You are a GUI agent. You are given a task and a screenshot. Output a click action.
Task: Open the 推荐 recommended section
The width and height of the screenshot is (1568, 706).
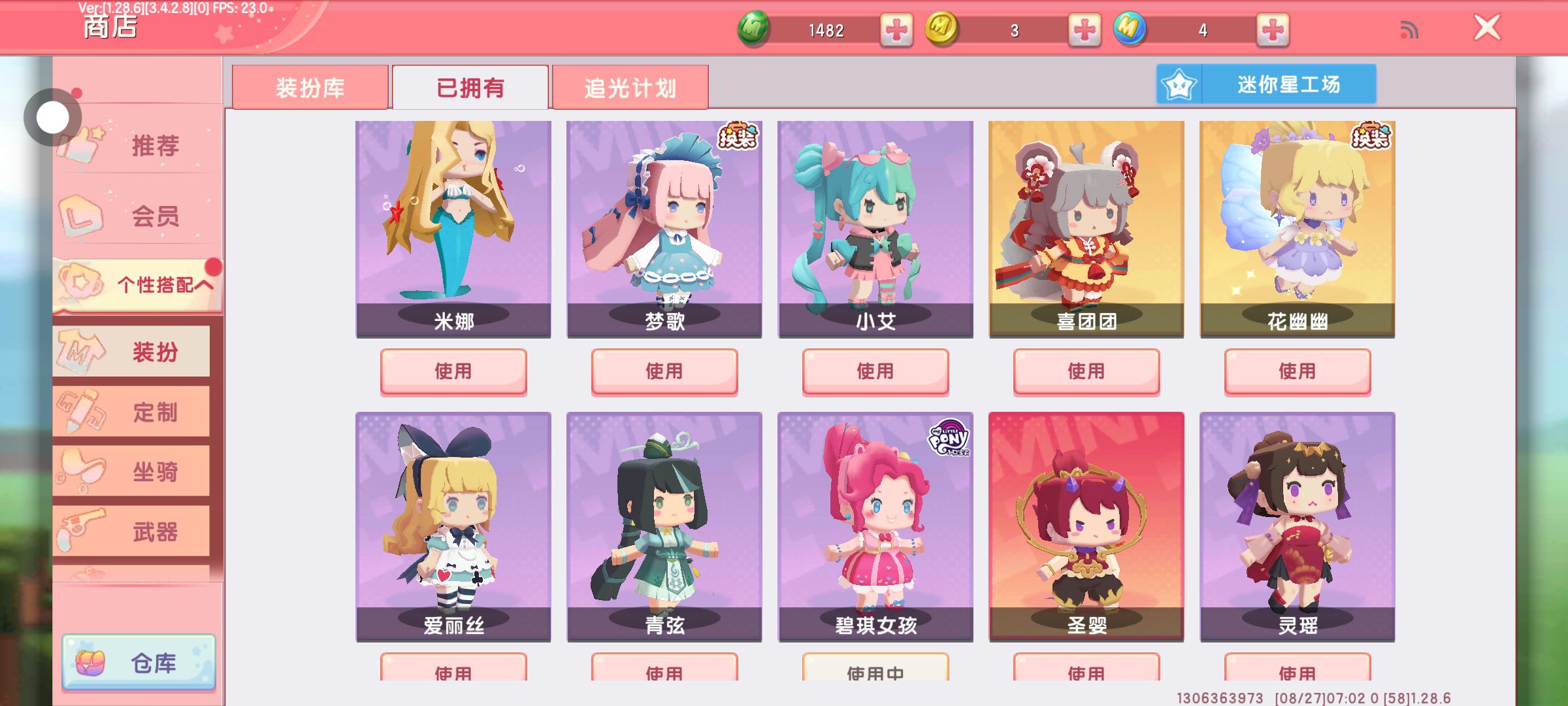138,144
